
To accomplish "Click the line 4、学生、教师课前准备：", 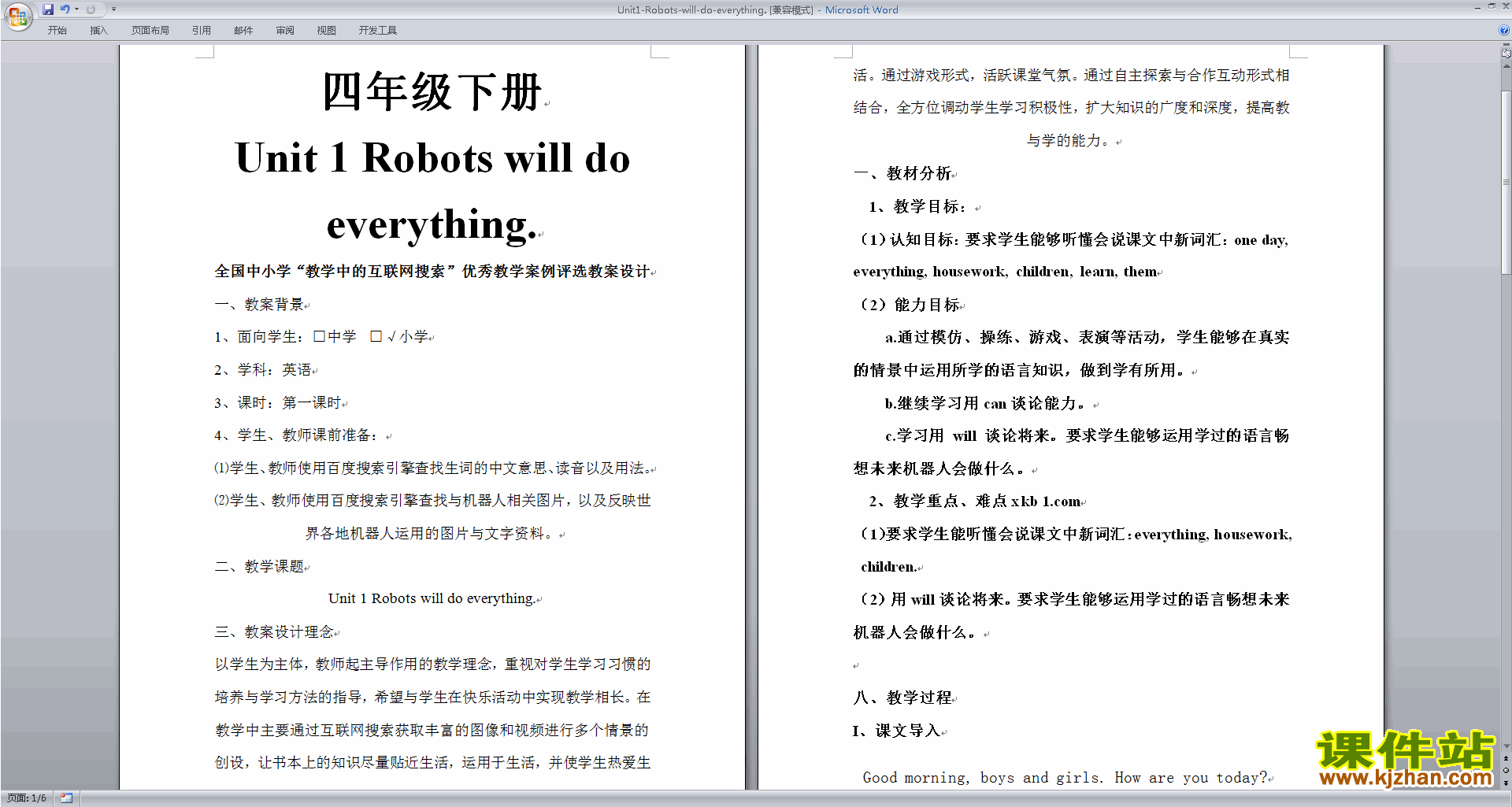I will 296,435.
